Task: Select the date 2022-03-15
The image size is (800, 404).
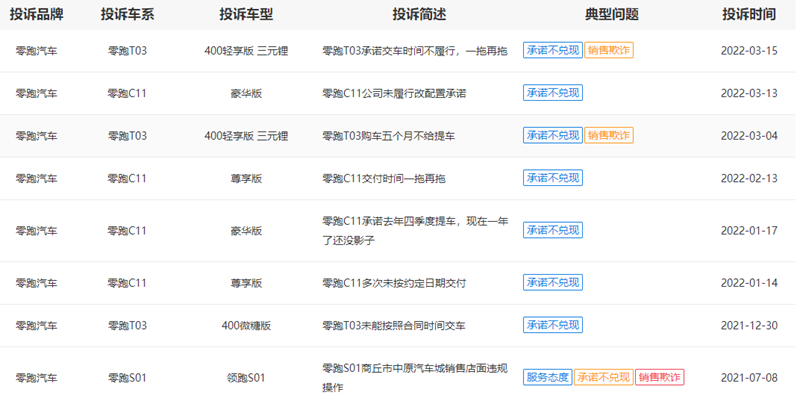Action: pyautogui.click(x=749, y=50)
